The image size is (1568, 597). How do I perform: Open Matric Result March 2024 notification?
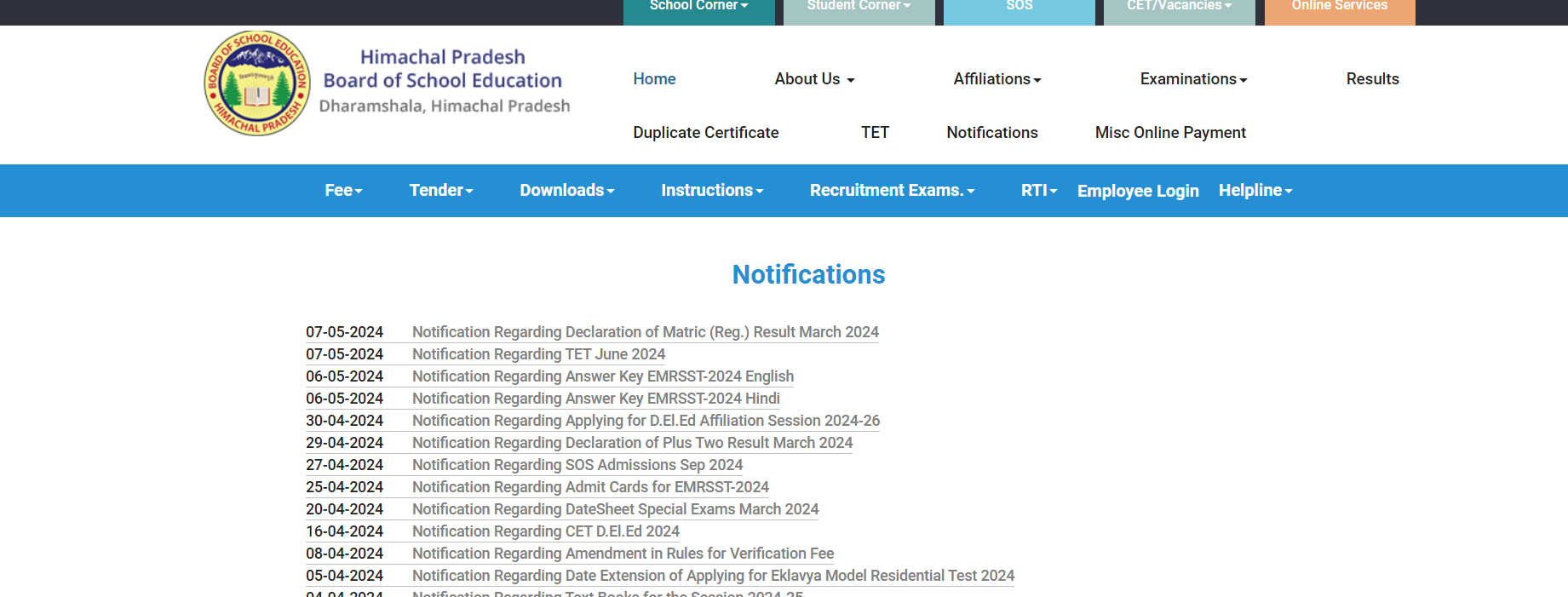click(x=645, y=332)
